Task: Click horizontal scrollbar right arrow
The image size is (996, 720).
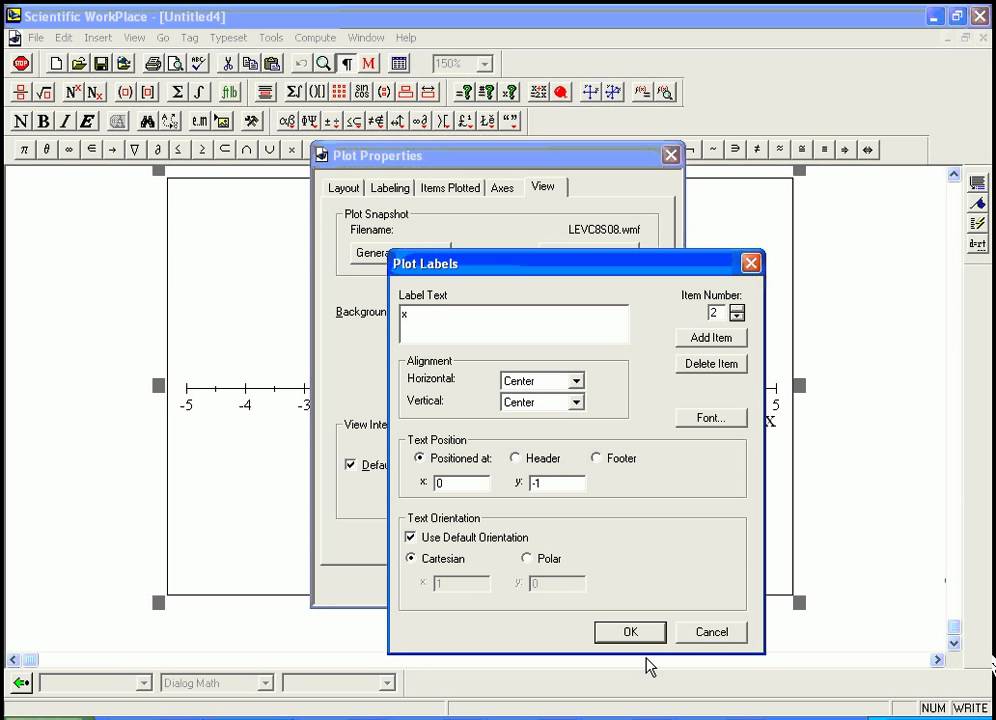Action: coord(938,660)
